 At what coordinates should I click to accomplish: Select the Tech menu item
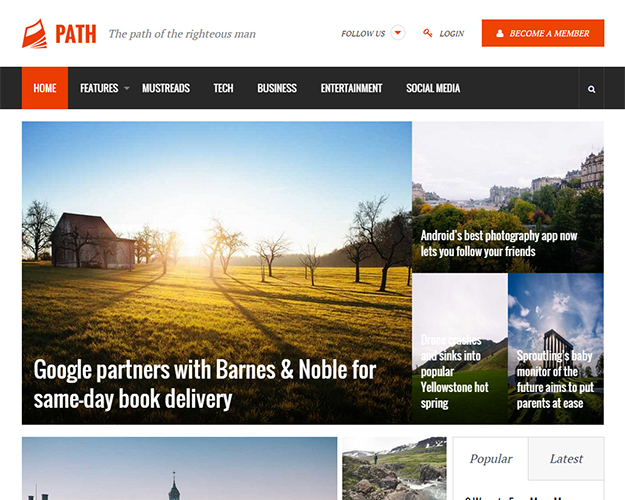(223, 88)
